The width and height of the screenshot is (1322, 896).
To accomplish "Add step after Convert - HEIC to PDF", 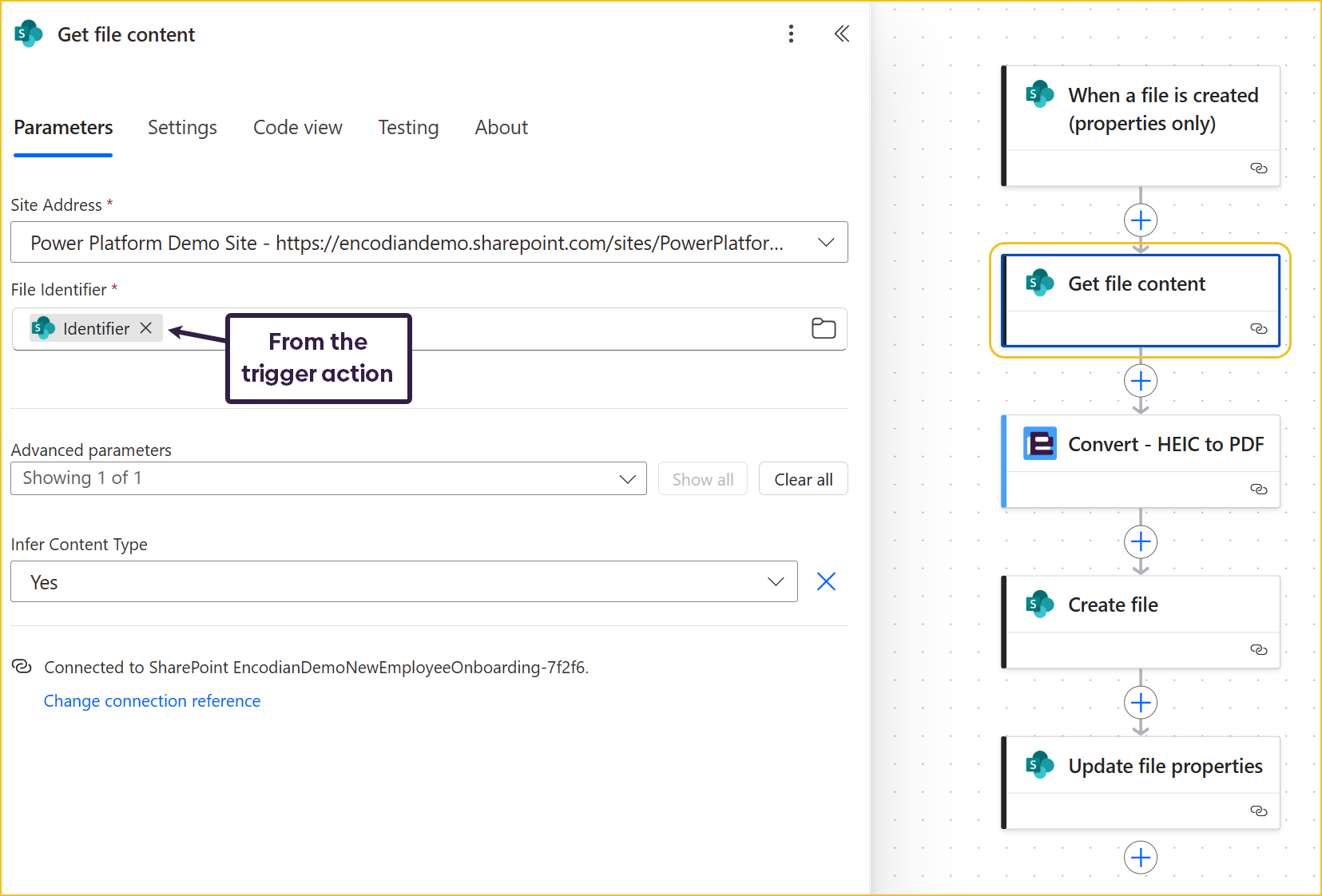I will [x=1140, y=542].
